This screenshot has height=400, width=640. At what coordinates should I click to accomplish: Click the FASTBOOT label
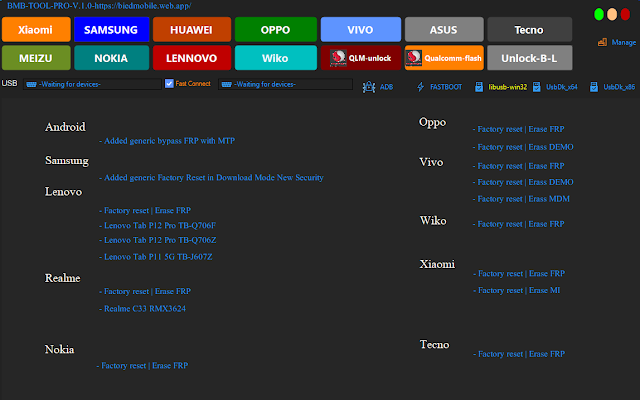click(x=446, y=87)
